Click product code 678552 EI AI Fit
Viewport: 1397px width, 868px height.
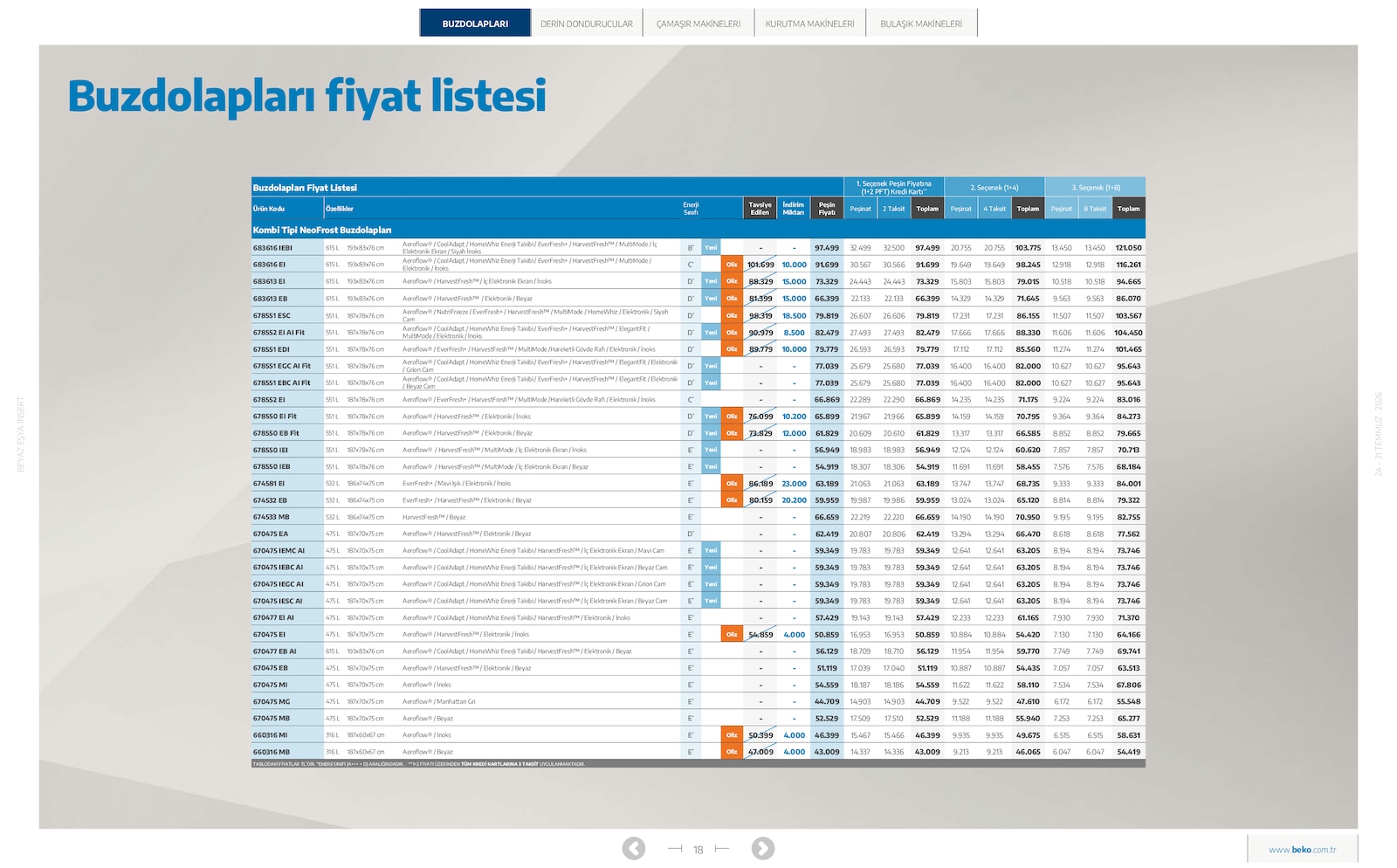click(x=279, y=333)
